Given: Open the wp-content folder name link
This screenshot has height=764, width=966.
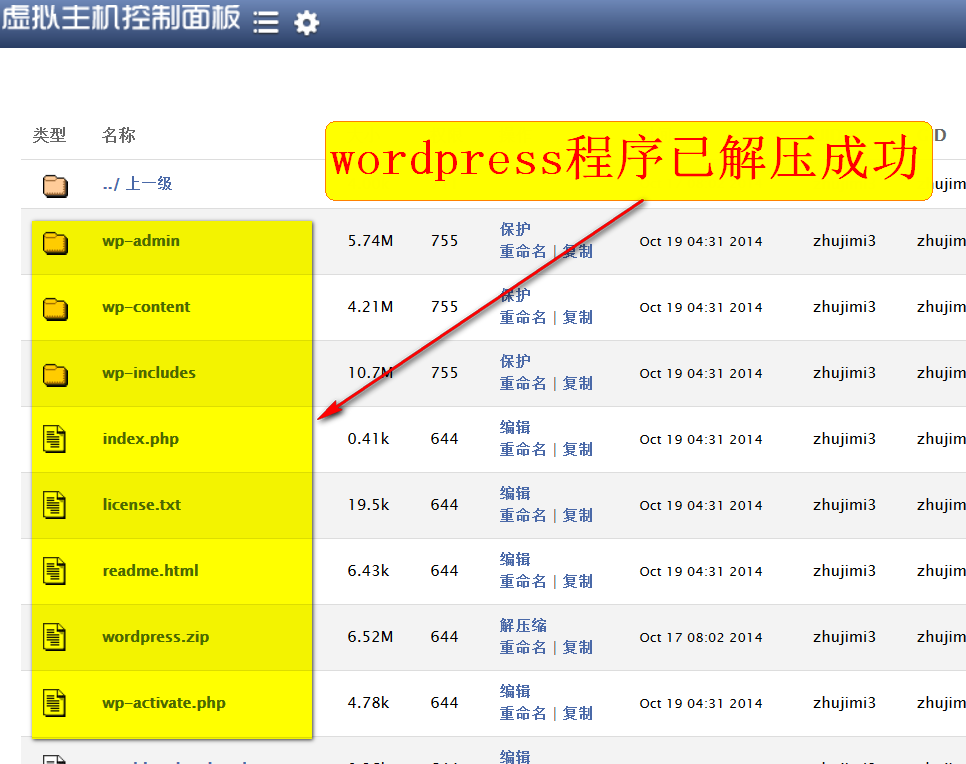Looking at the screenshot, I should [x=146, y=307].
